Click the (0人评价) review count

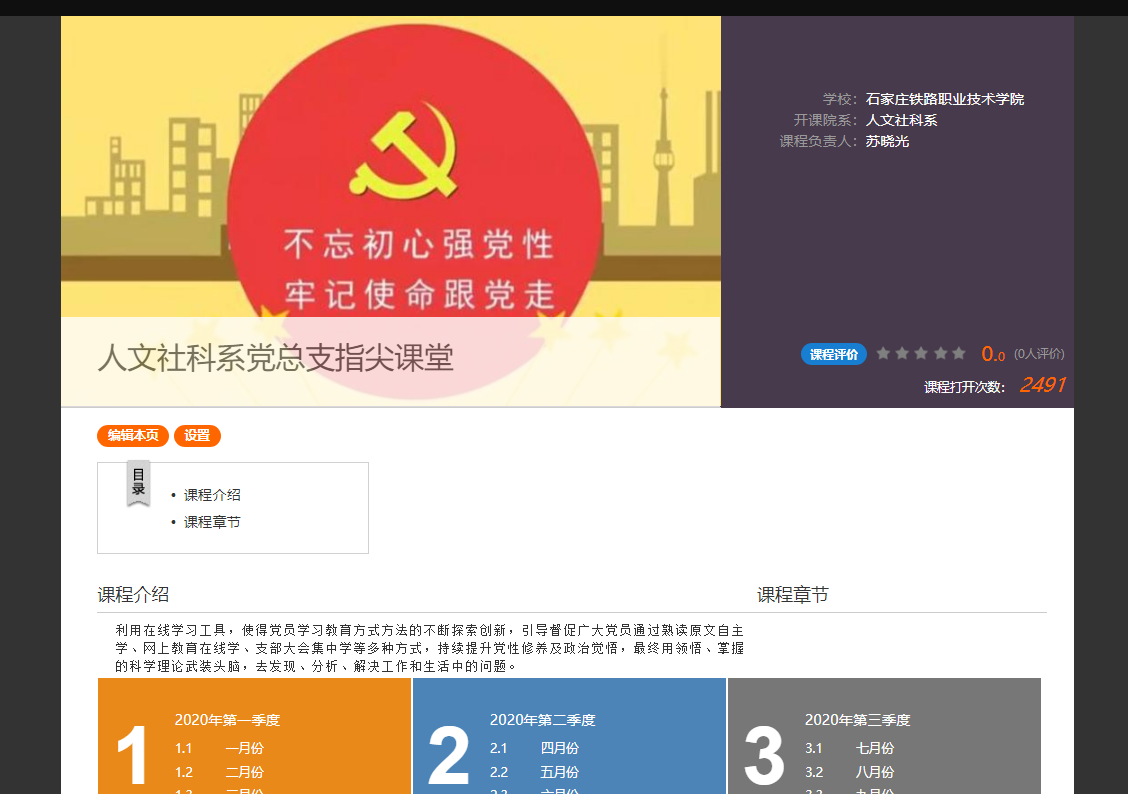(x=1039, y=354)
